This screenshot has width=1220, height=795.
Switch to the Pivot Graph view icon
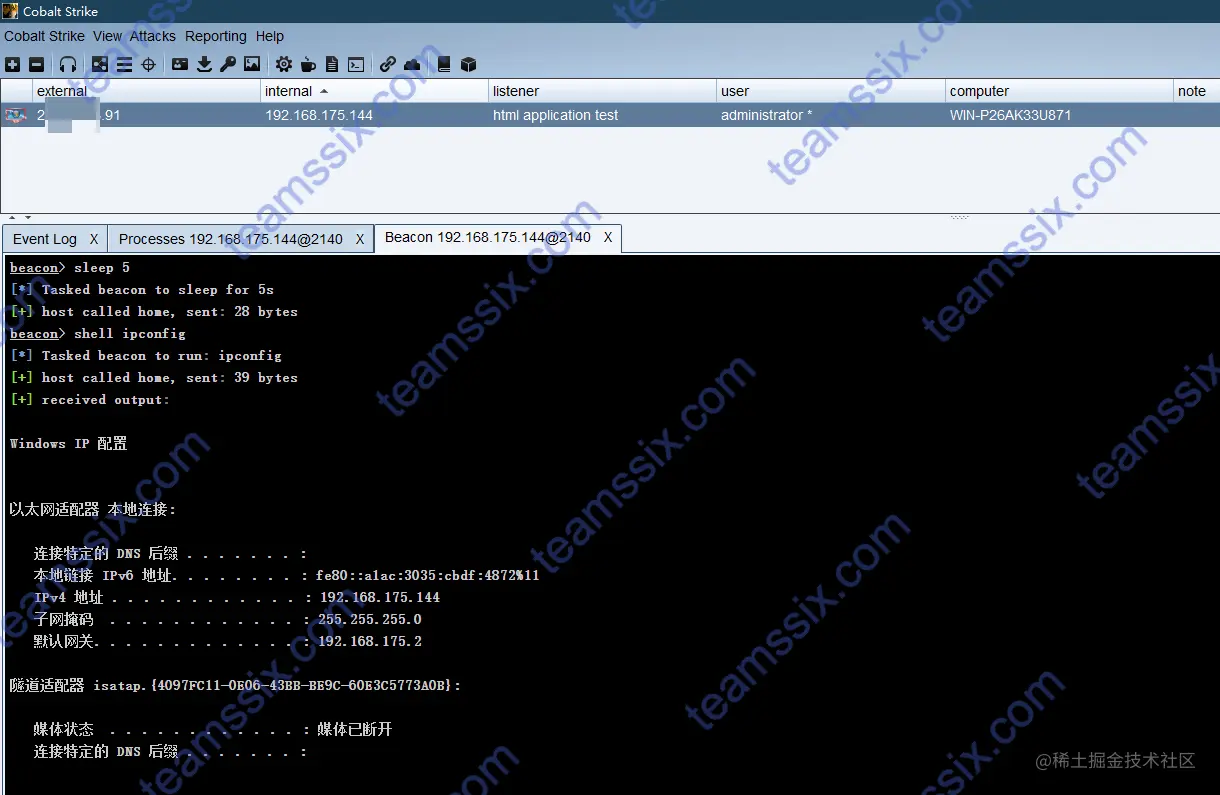point(100,64)
